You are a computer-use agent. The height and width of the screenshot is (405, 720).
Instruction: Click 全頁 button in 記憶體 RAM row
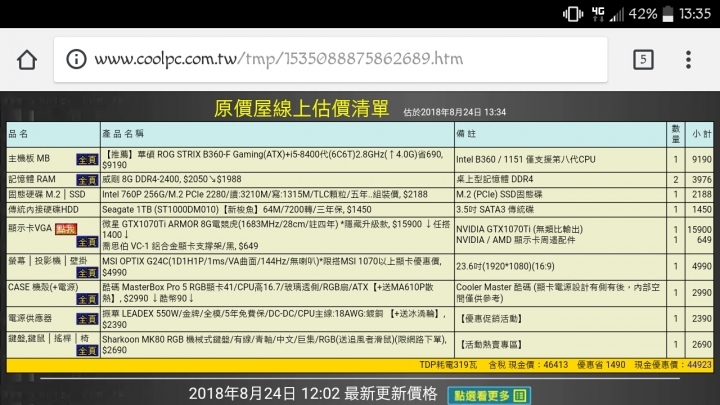click(x=87, y=180)
